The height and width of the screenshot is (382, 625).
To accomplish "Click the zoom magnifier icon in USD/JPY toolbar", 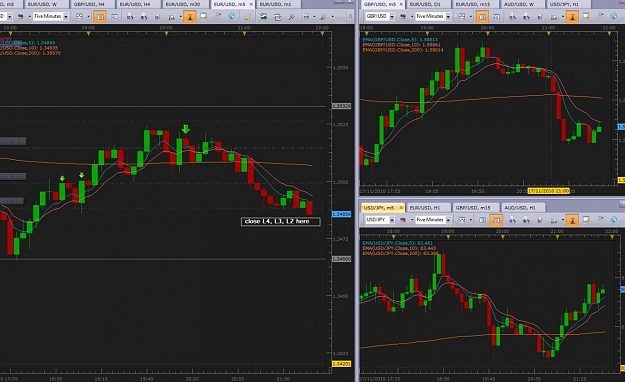I will click(x=554, y=220).
